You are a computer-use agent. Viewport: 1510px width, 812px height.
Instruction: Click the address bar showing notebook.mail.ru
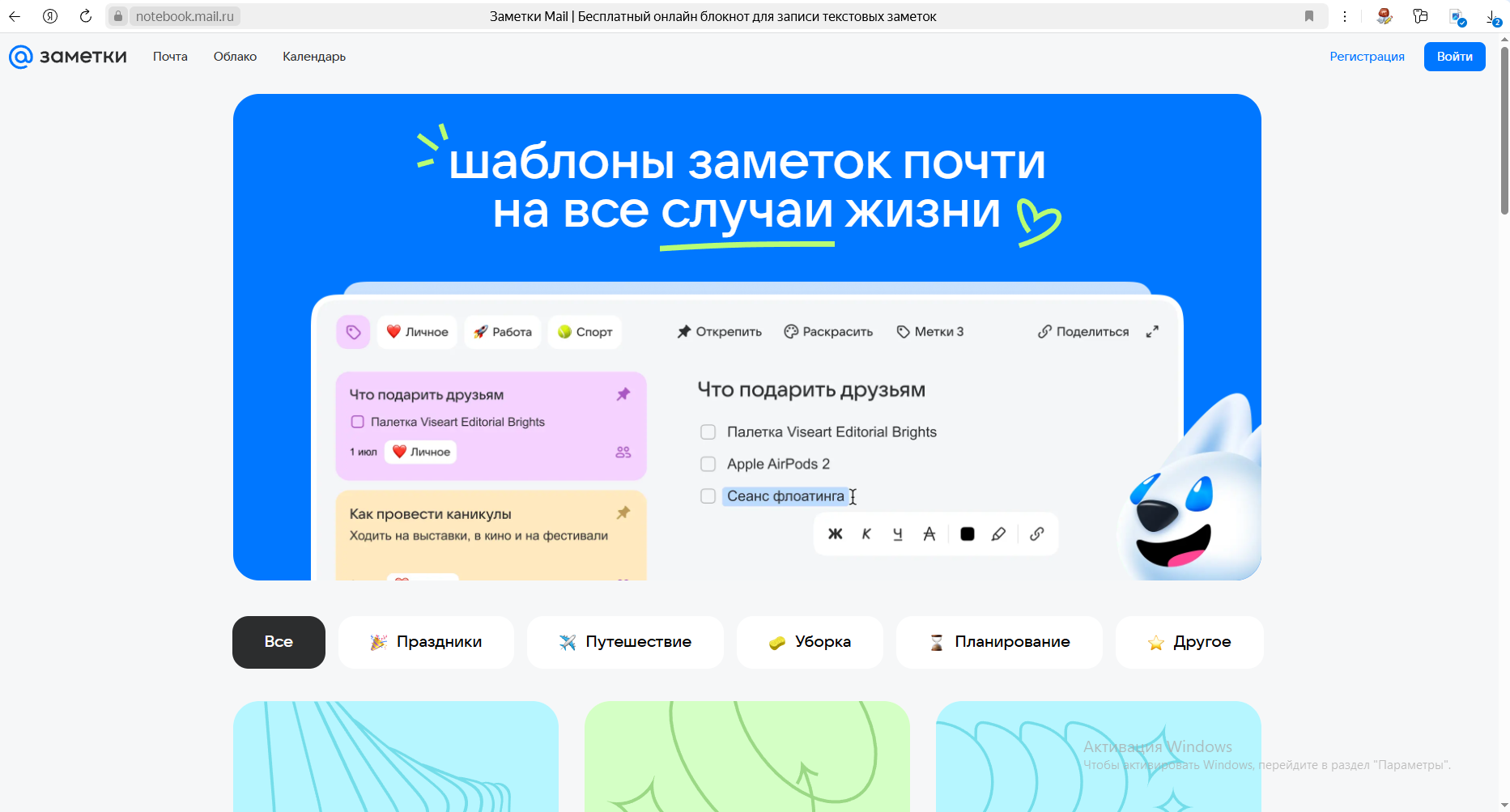[x=185, y=16]
